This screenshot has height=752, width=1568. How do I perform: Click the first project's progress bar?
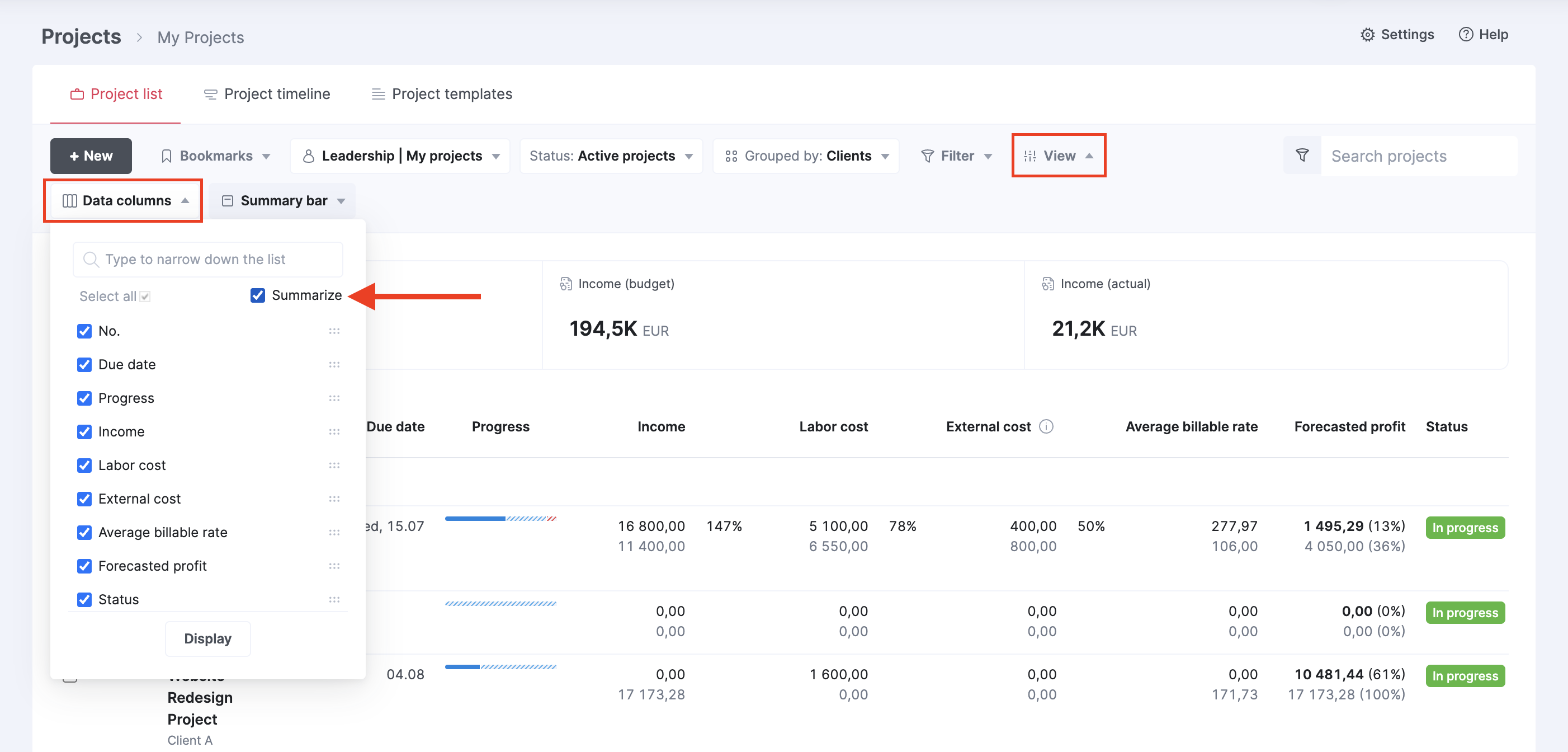click(x=500, y=519)
